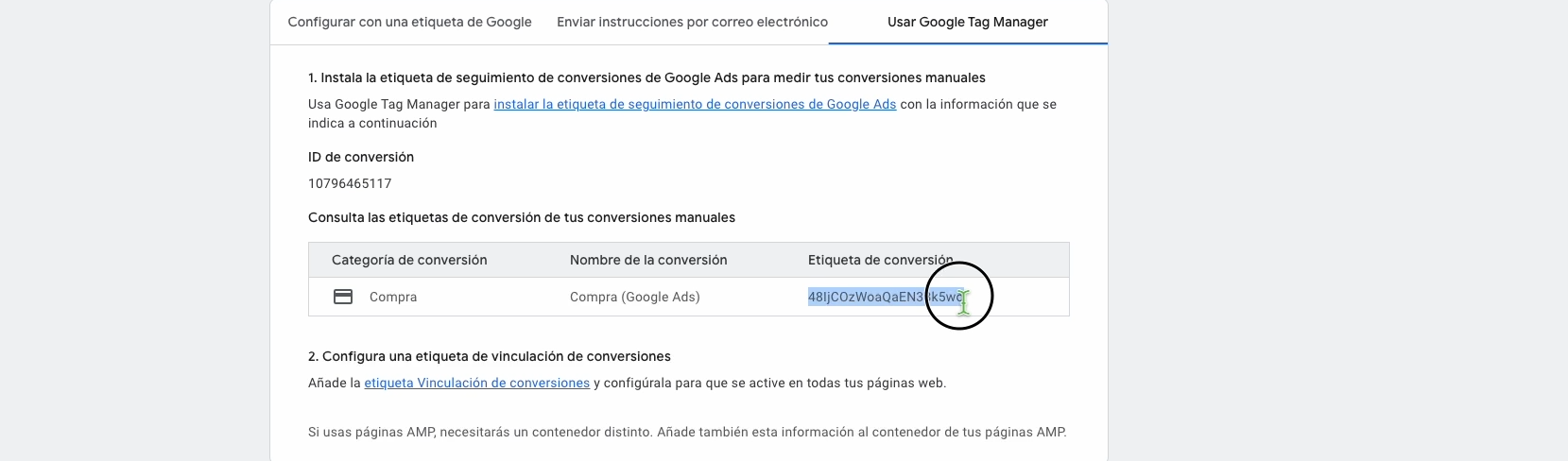Switch to Configurar con una etiqueta de Google tab
The height and width of the screenshot is (461, 1568).
tap(409, 22)
